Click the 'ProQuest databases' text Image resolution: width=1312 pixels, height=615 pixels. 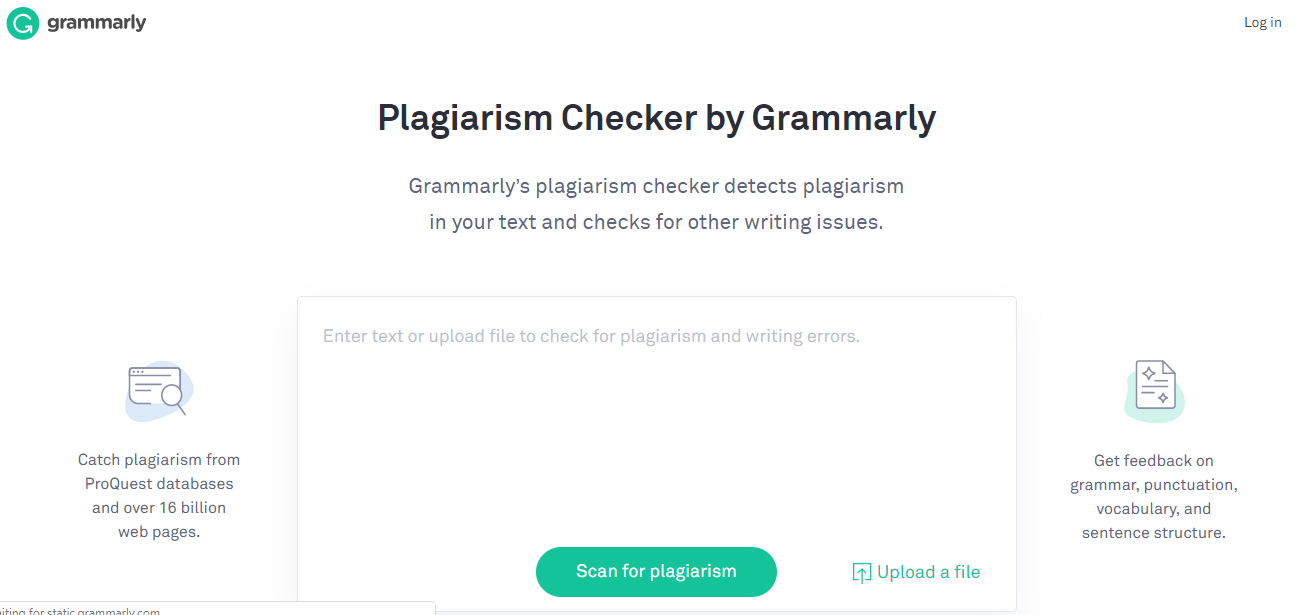coord(159,484)
